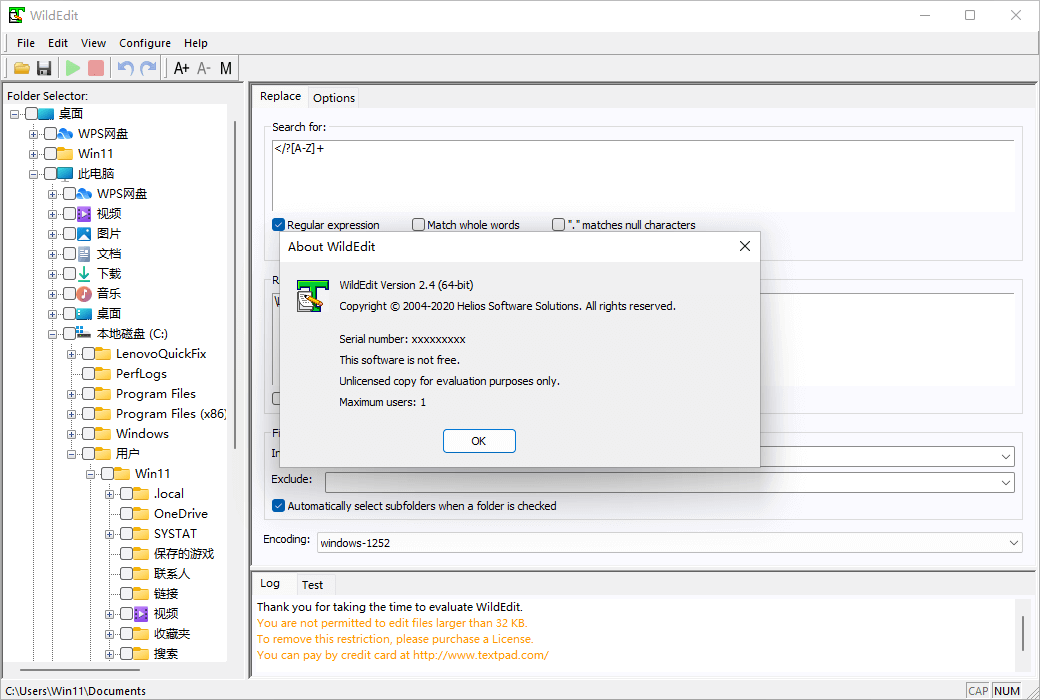The image size is (1040, 700).
Task: Click the Undo arrow toolbar icon
Action: [125, 68]
